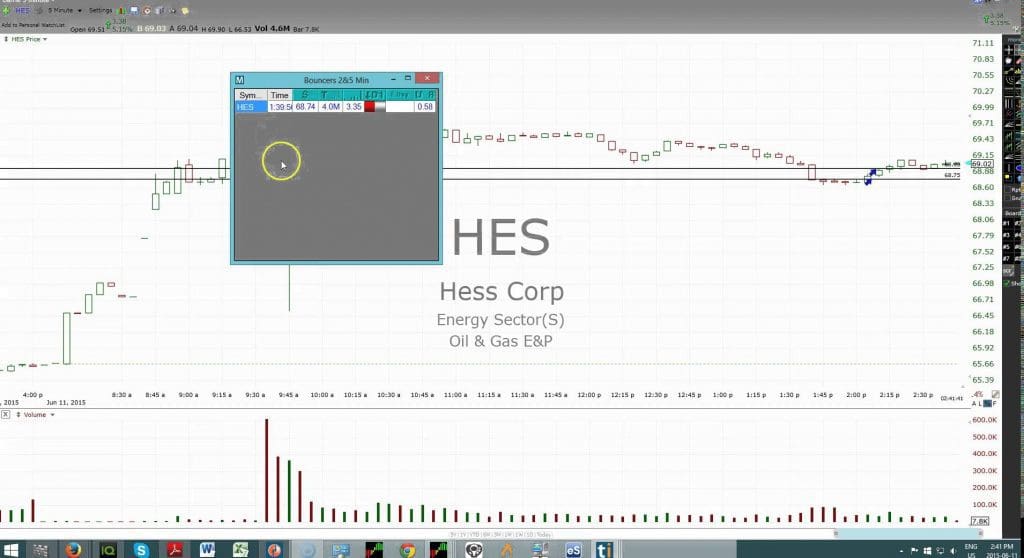Open the eS app from the taskbar
The width and height of the screenshot is (1024, 558).
tap(573, 550)
